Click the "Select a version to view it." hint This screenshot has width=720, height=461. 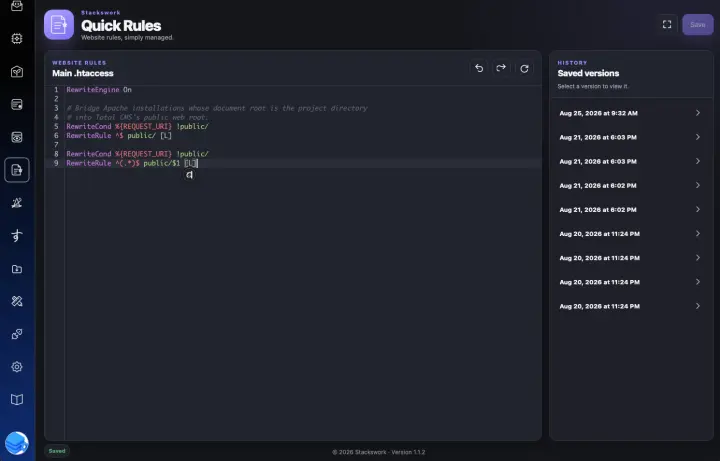[593, 86]
